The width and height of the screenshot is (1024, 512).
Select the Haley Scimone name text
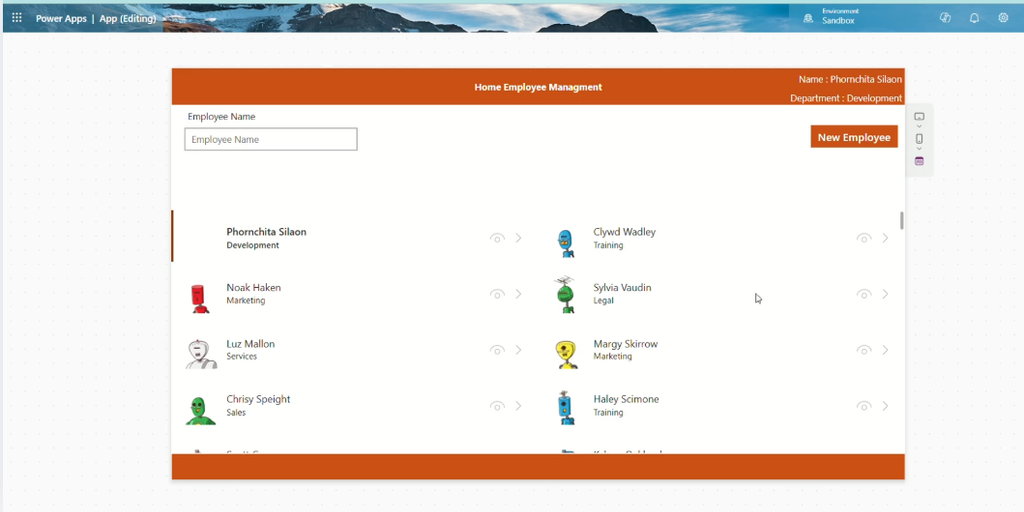point(626,399)
